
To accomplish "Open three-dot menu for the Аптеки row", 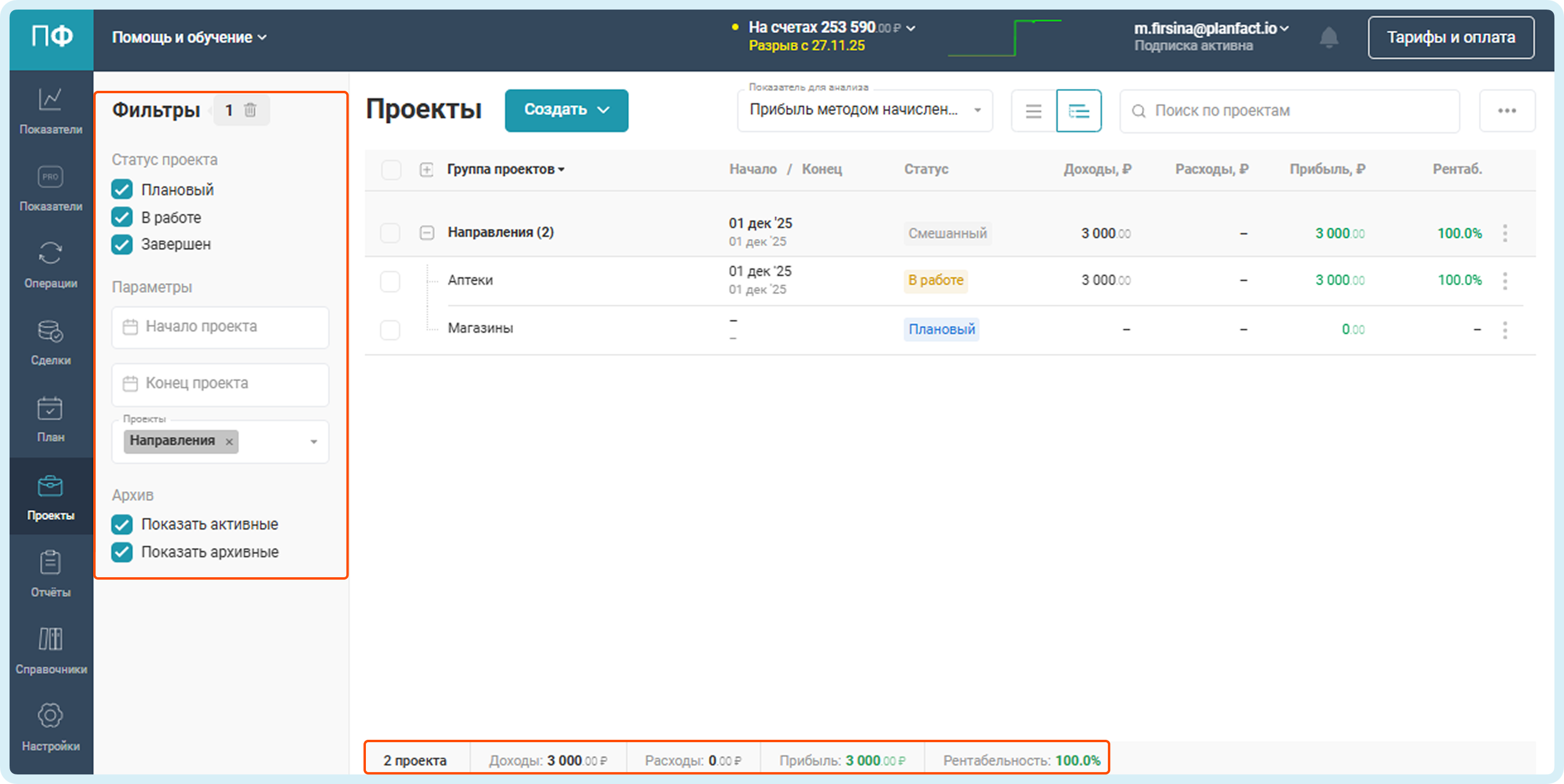I will [x=1504, y=281].
